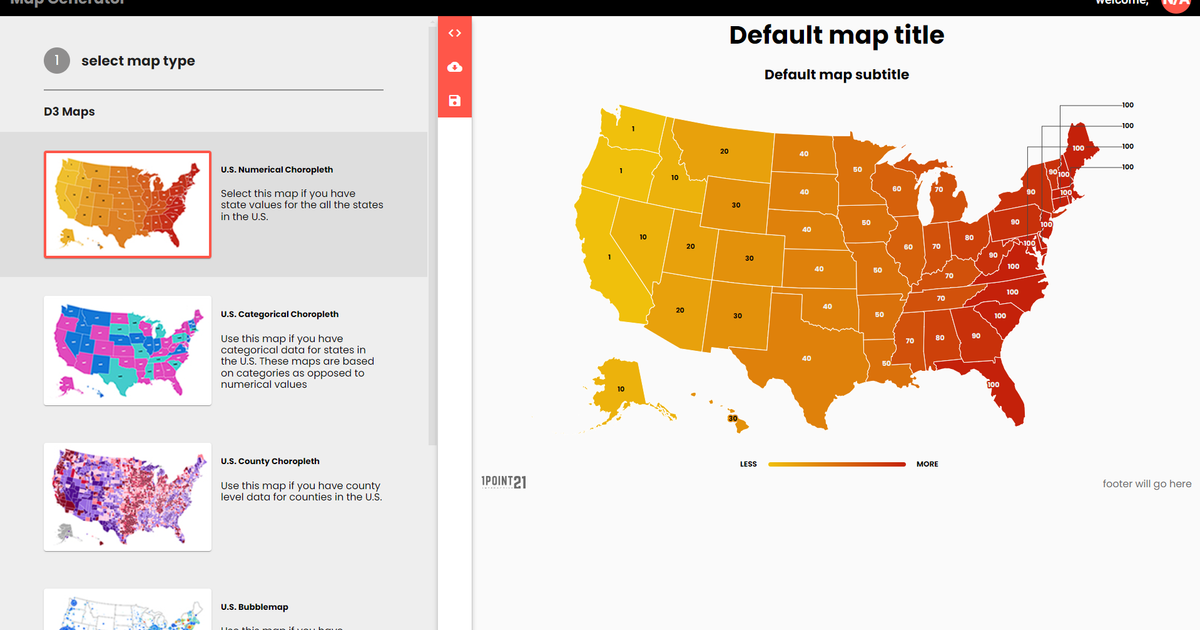1200x630 pixels.
Task: Click the 'footer will go here' link
Action: pos(1147,483)
